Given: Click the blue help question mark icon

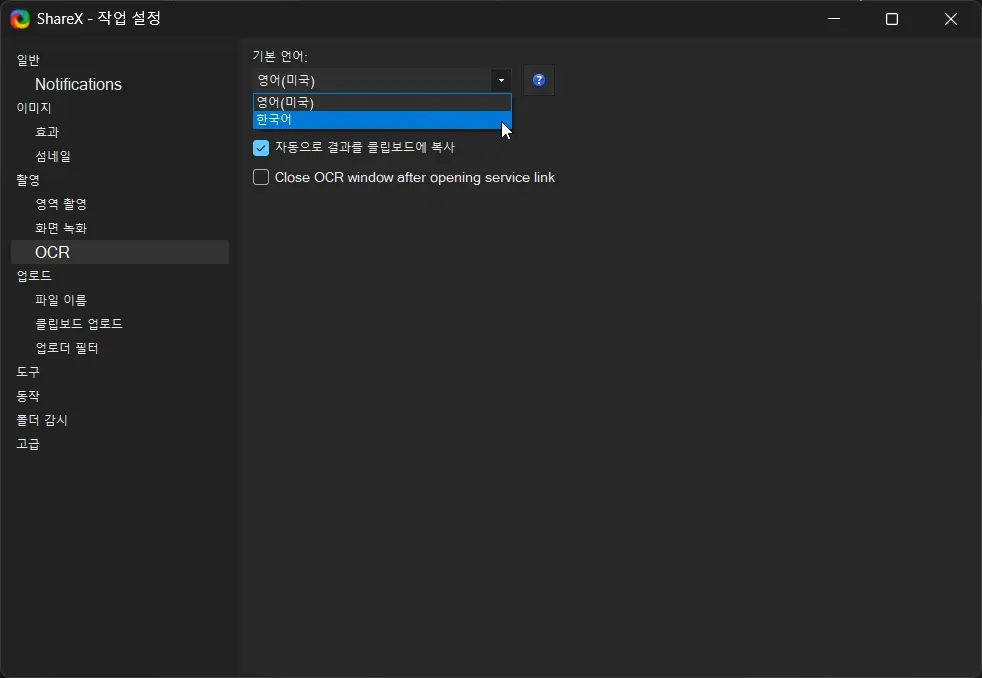Looking at the screenshot, I should coord(539,80).
